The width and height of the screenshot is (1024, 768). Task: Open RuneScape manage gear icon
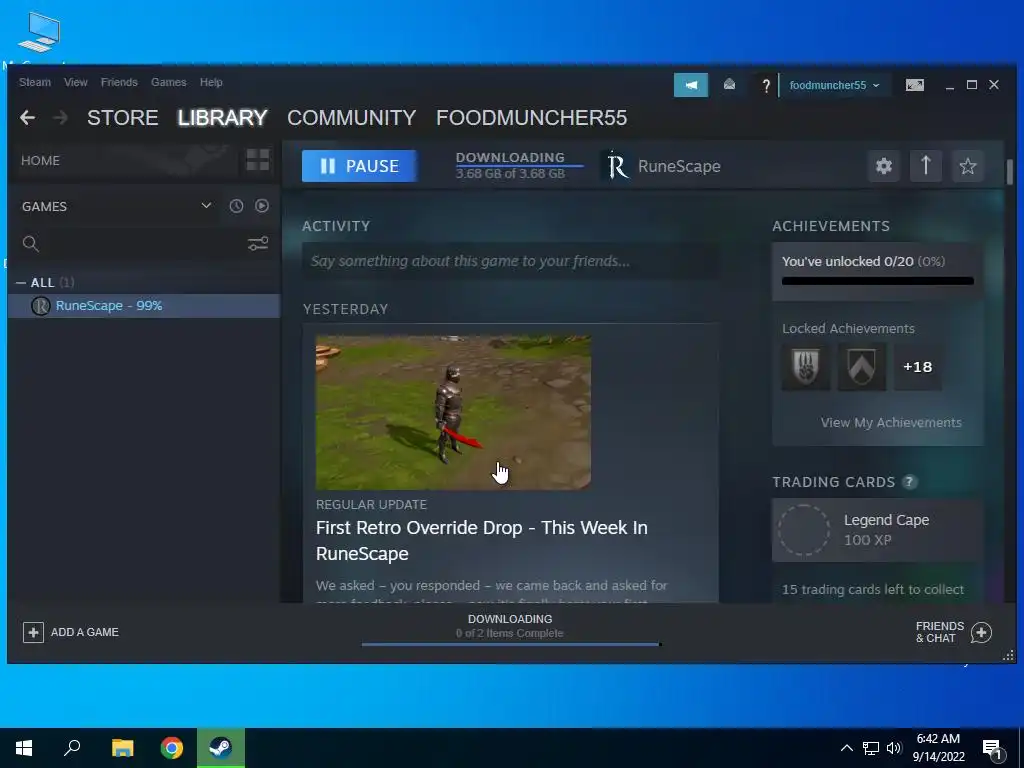[x=884, y=166]
